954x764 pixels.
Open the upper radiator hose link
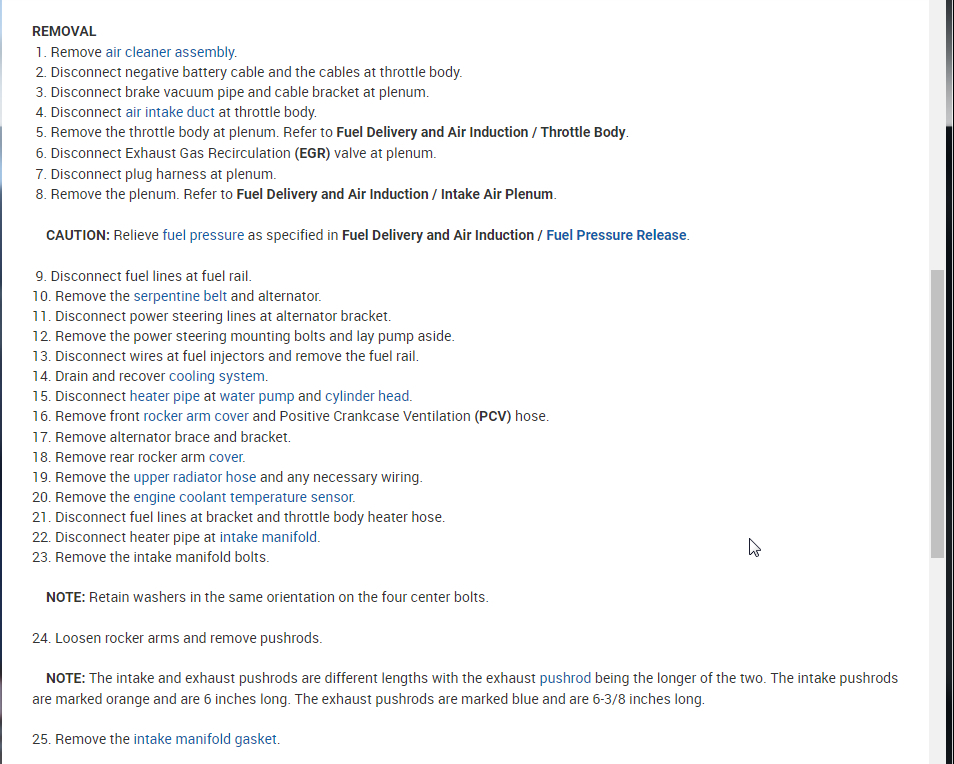[195, 477]
